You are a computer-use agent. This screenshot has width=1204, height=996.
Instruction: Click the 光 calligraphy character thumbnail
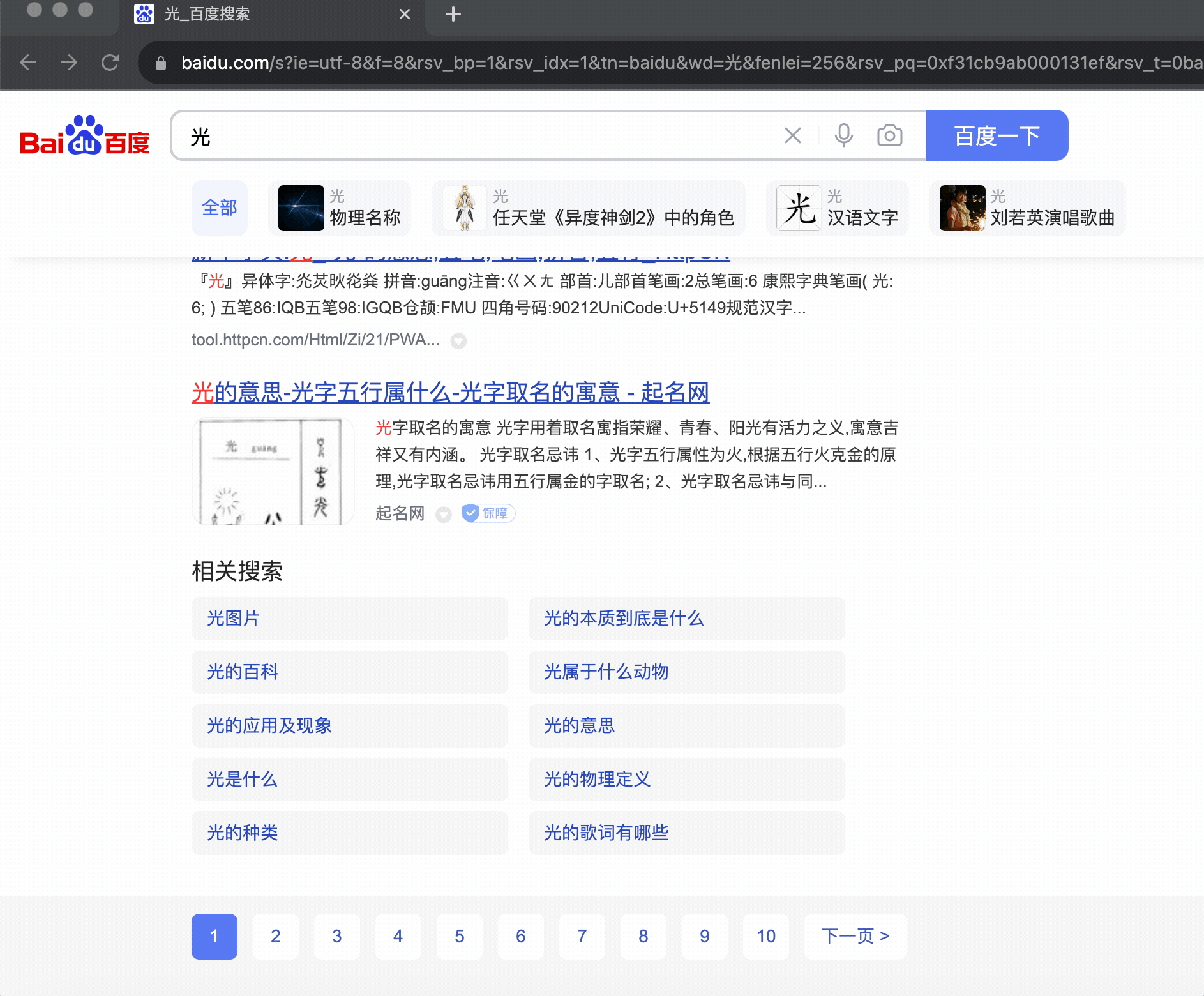tap(799, 208)
